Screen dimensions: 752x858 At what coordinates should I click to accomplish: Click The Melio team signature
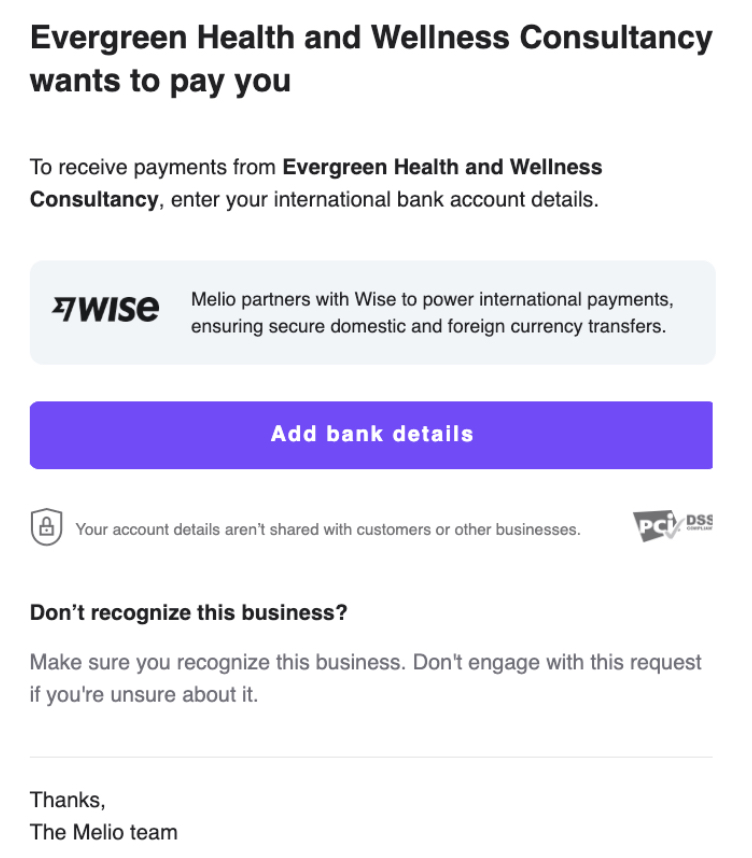pyautogui.click(x=103, y=832)
